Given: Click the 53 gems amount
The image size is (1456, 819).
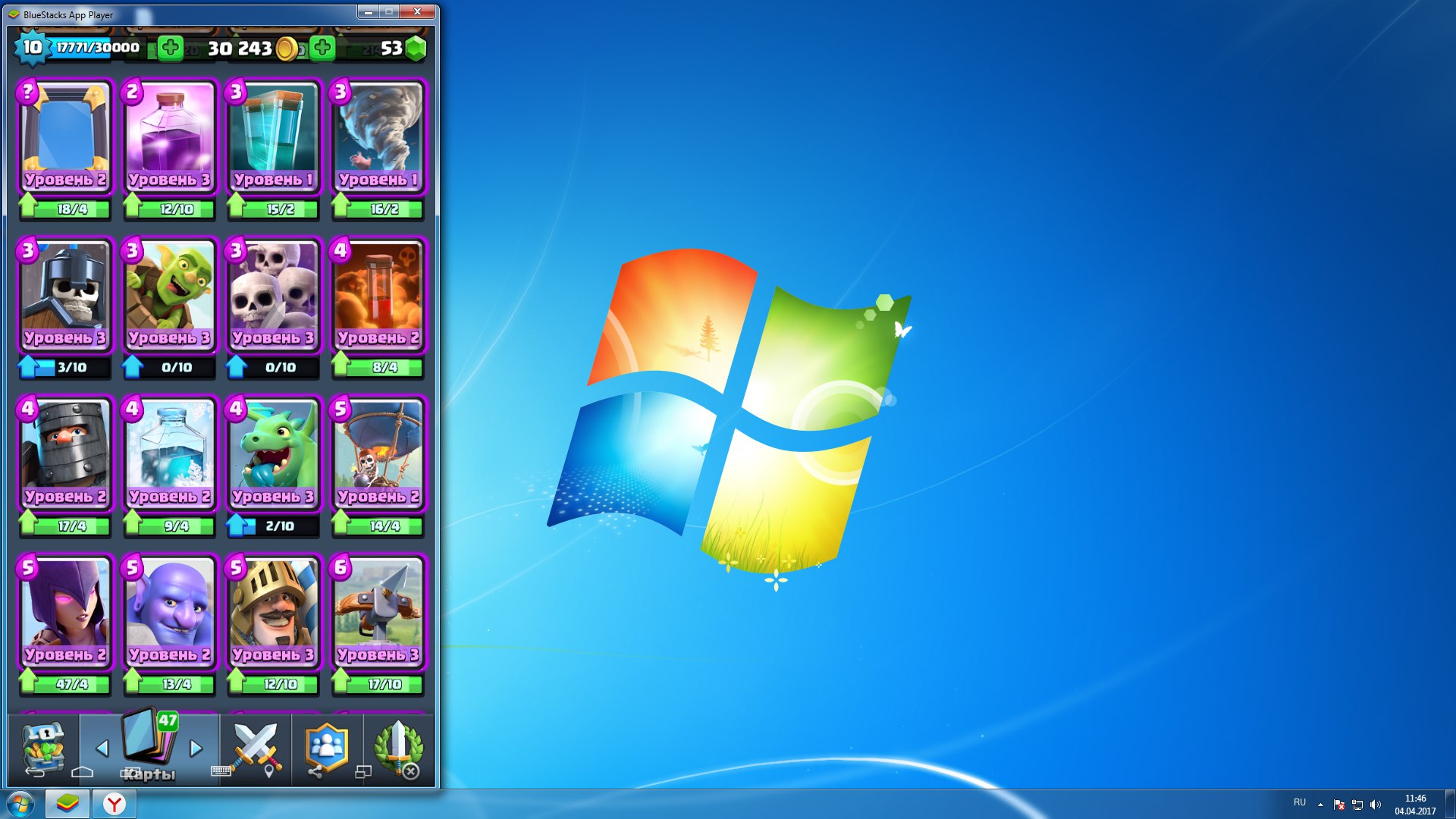Looking at the screenshot, I should coord(391,49).
